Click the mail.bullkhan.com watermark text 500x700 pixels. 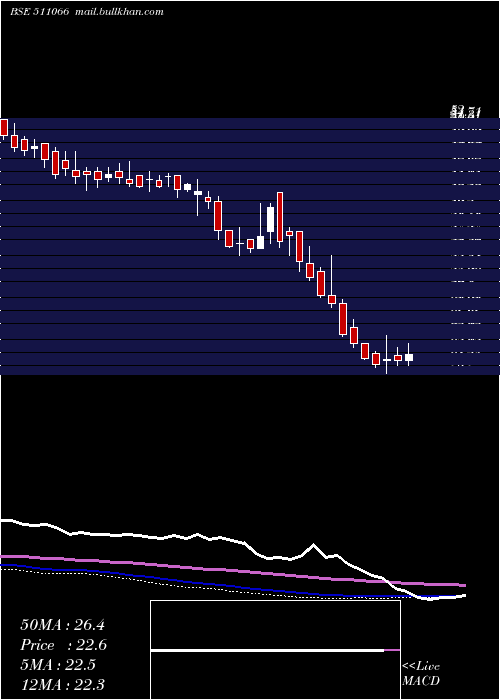click(x=118, y=12)
